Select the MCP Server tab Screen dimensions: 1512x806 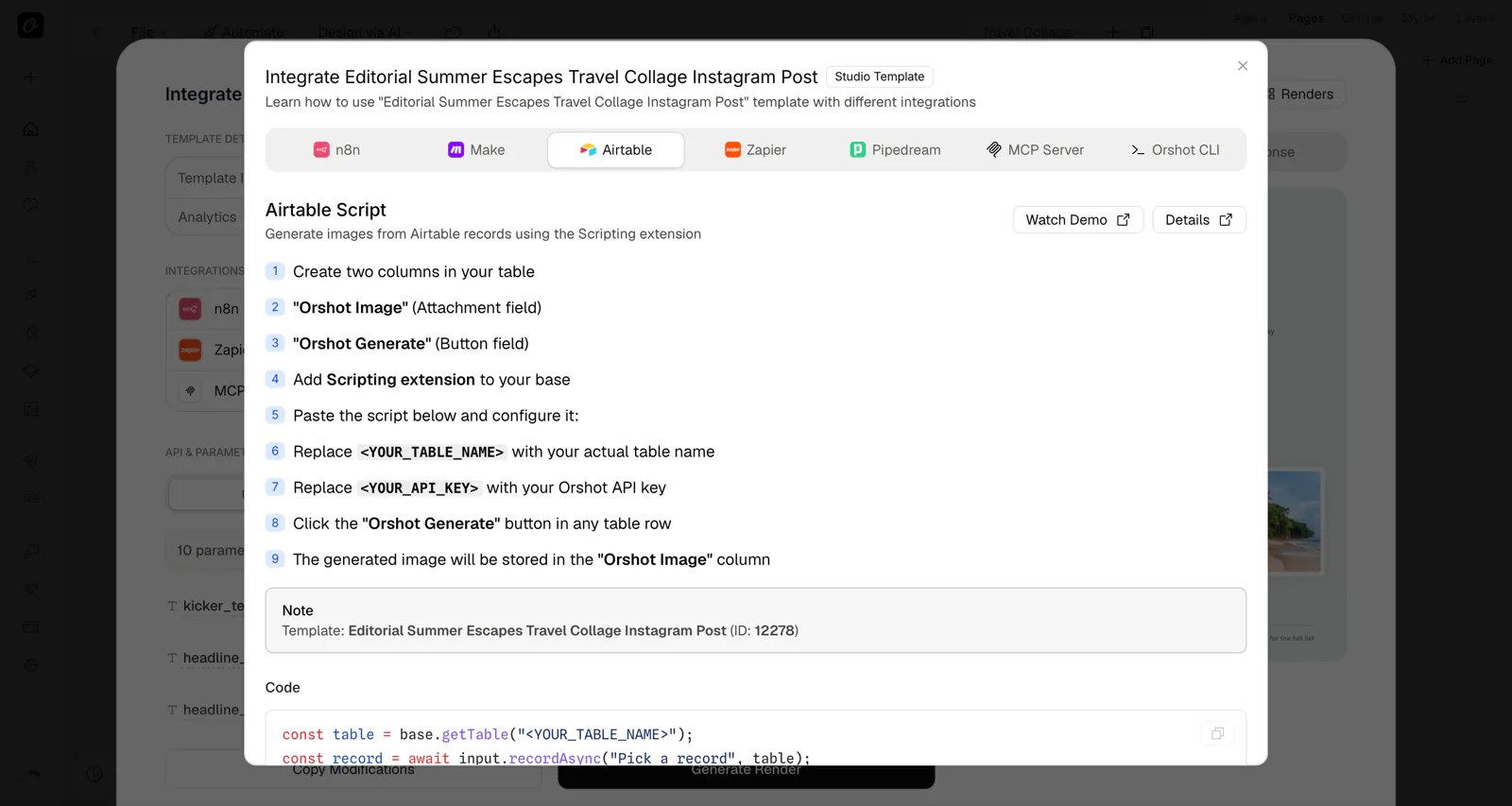pyautogui.click(x=1035, y=150)
